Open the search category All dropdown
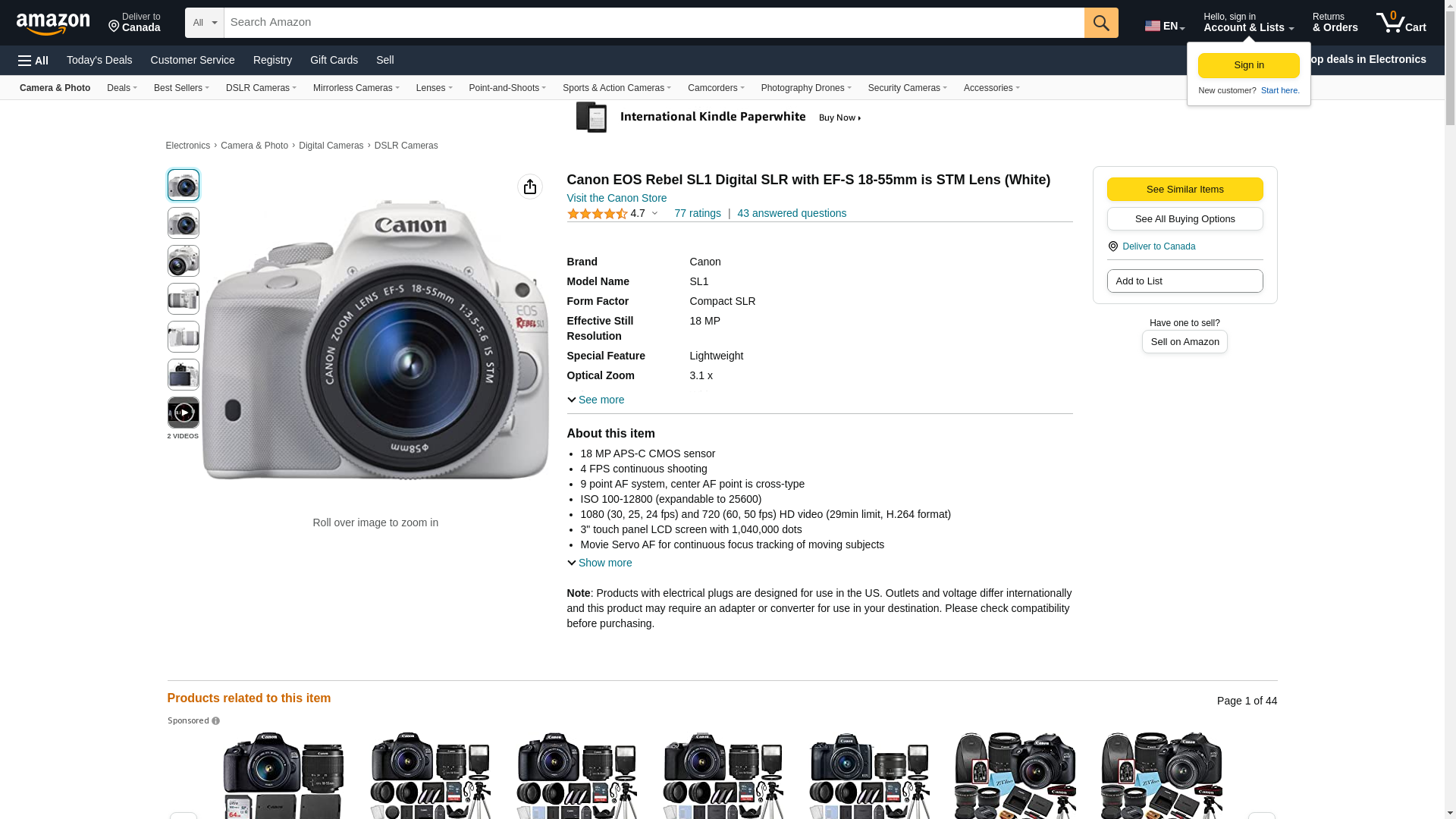 click(x=204, y=23)
